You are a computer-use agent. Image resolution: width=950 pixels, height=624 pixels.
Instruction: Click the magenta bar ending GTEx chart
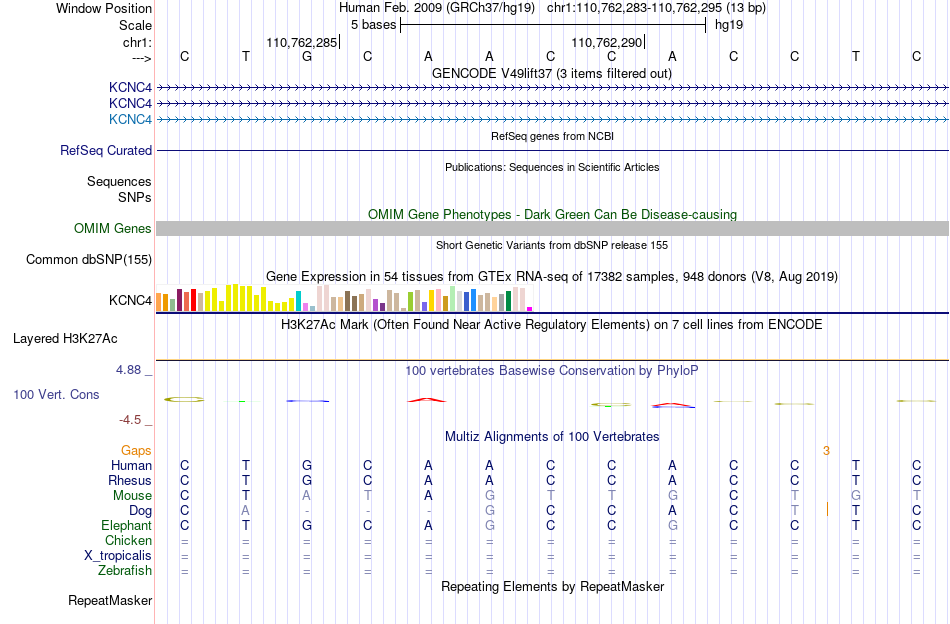pos(530,309)
